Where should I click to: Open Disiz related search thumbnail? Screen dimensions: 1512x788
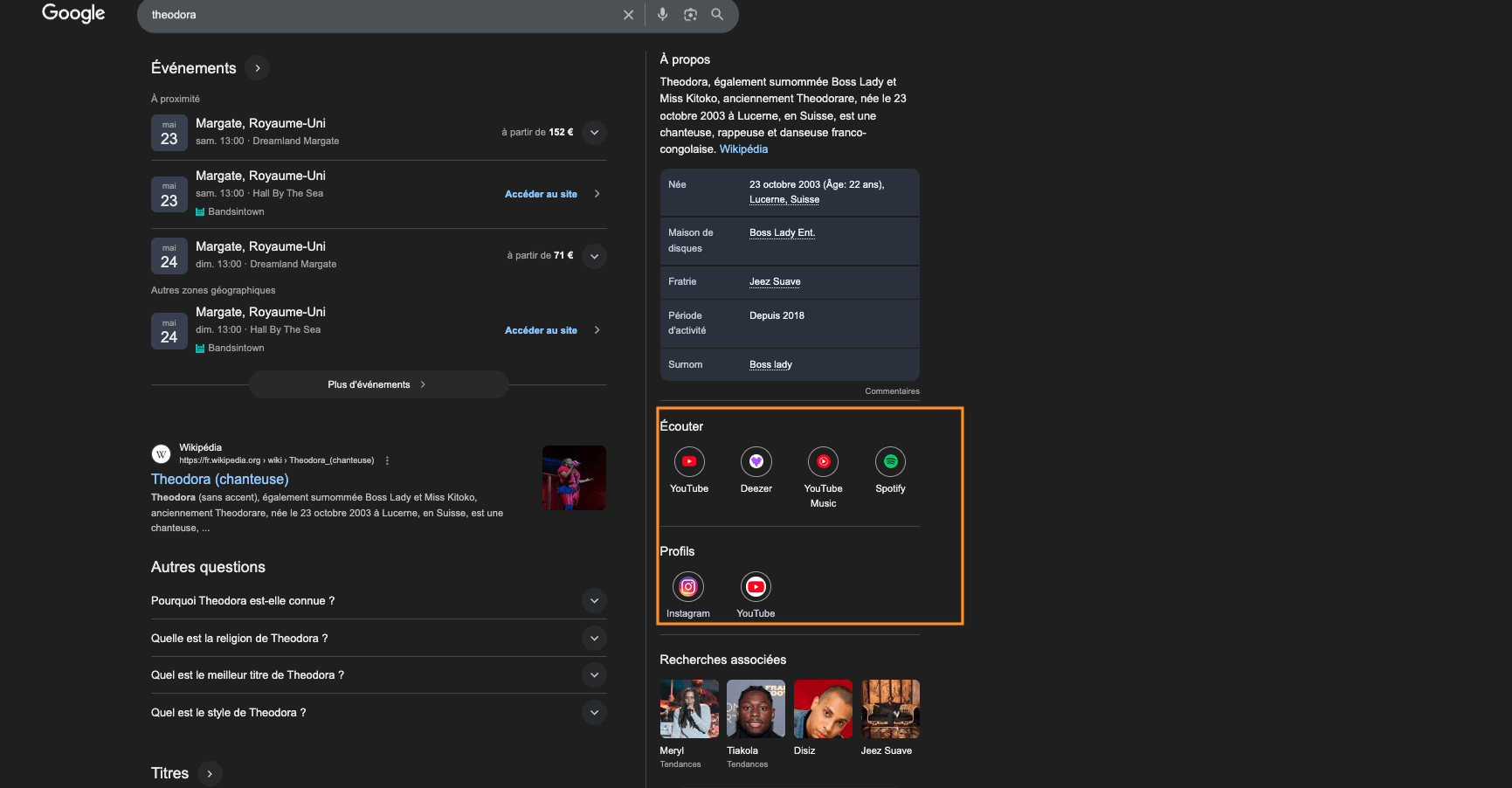click(x=823, y=709)
